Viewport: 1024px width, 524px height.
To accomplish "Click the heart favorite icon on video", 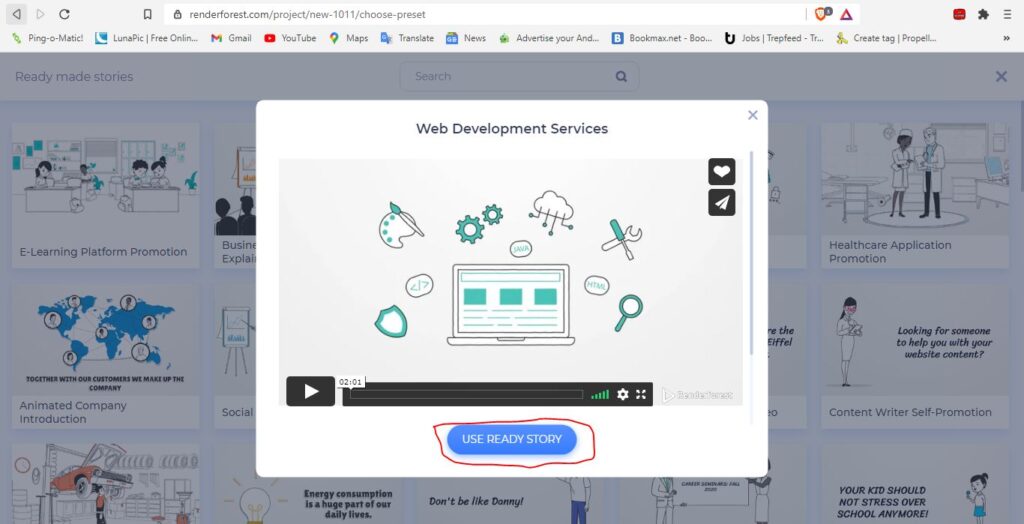I will pos(722,172).
